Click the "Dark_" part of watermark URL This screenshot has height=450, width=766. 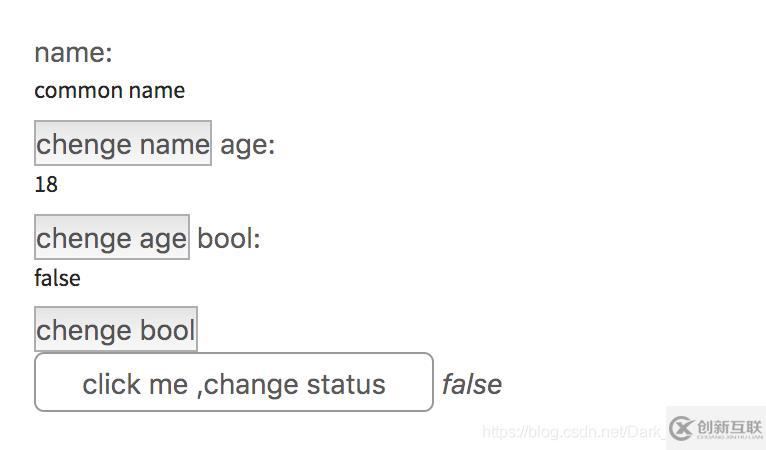pyautogui.click(x=646, y=432)
